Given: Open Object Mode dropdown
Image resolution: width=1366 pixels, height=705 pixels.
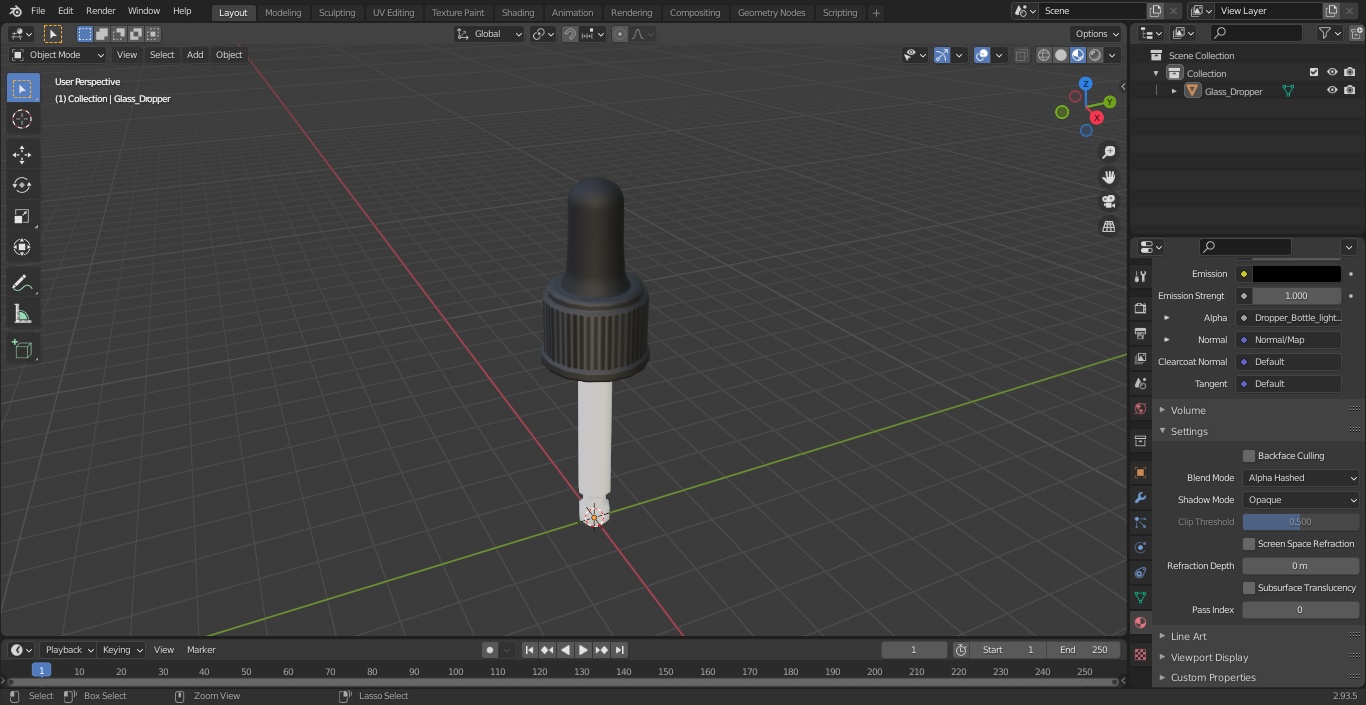Looking at the screenshot, I should 58,55.
